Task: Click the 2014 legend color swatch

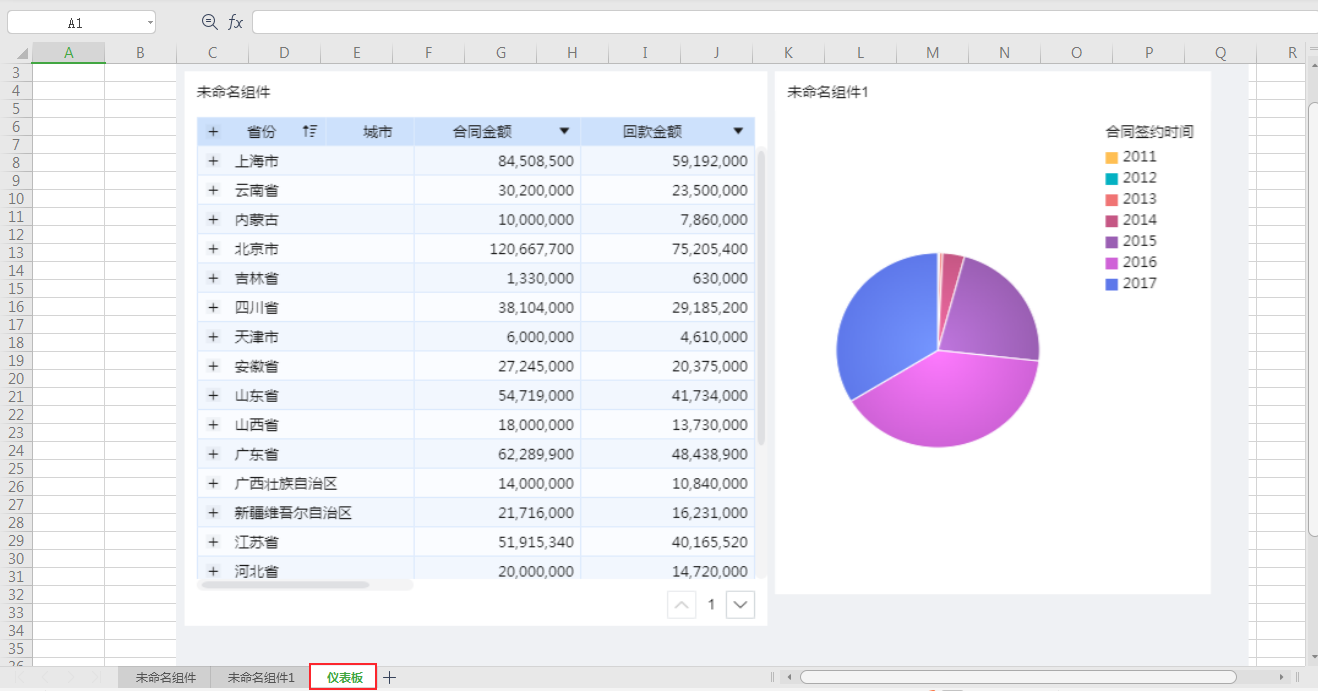Action: [x=1112, y=220]
